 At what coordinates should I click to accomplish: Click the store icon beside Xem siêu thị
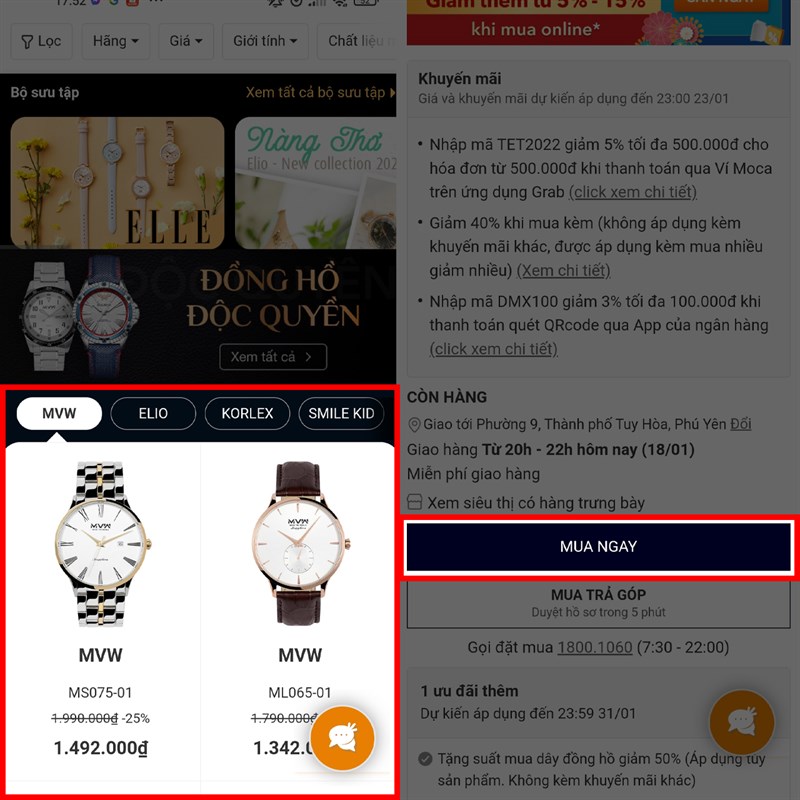(x=415, y=502)
